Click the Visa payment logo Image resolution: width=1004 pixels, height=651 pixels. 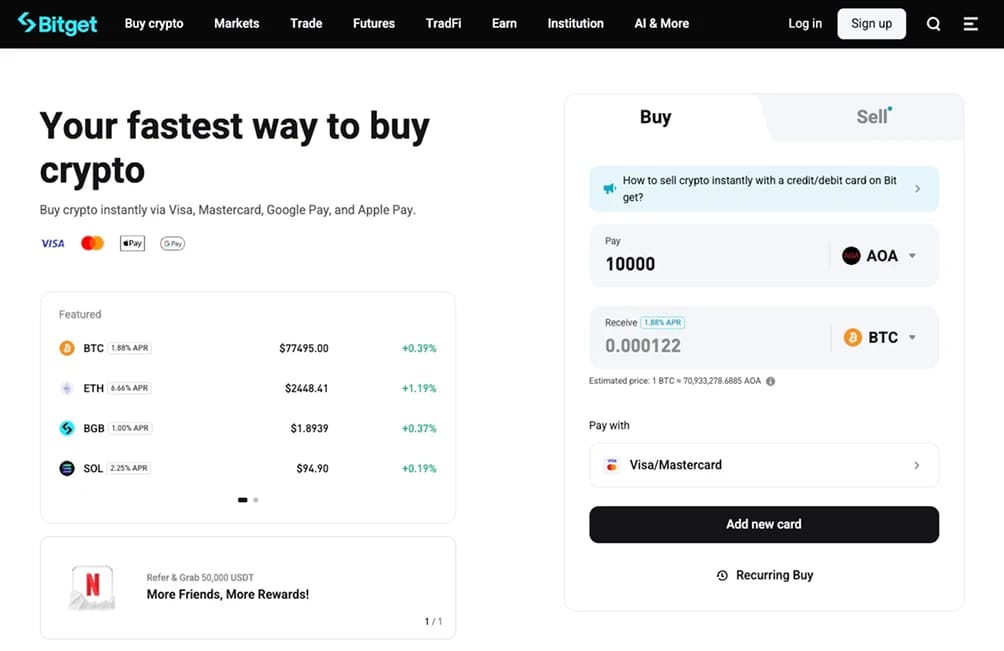53,243
